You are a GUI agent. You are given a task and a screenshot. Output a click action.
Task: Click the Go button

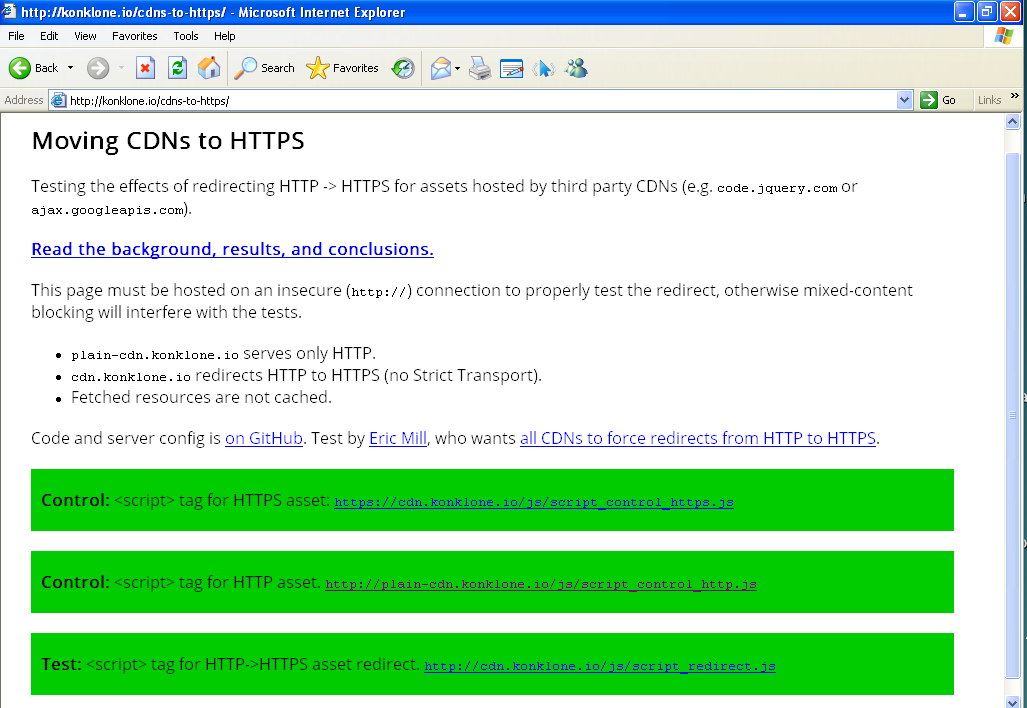click(938, 100)
